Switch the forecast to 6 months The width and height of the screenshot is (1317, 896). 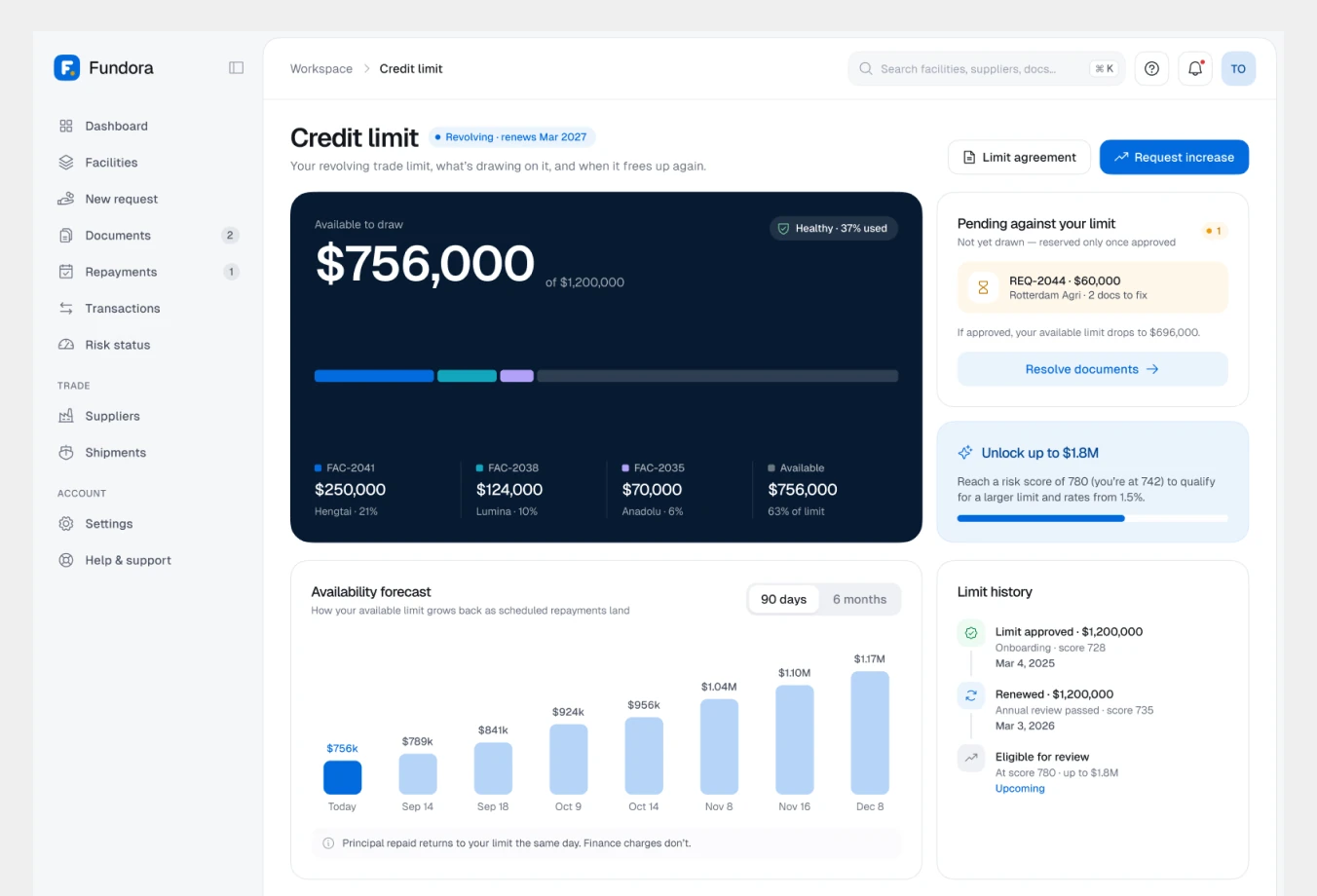click(x=859, y=600)
